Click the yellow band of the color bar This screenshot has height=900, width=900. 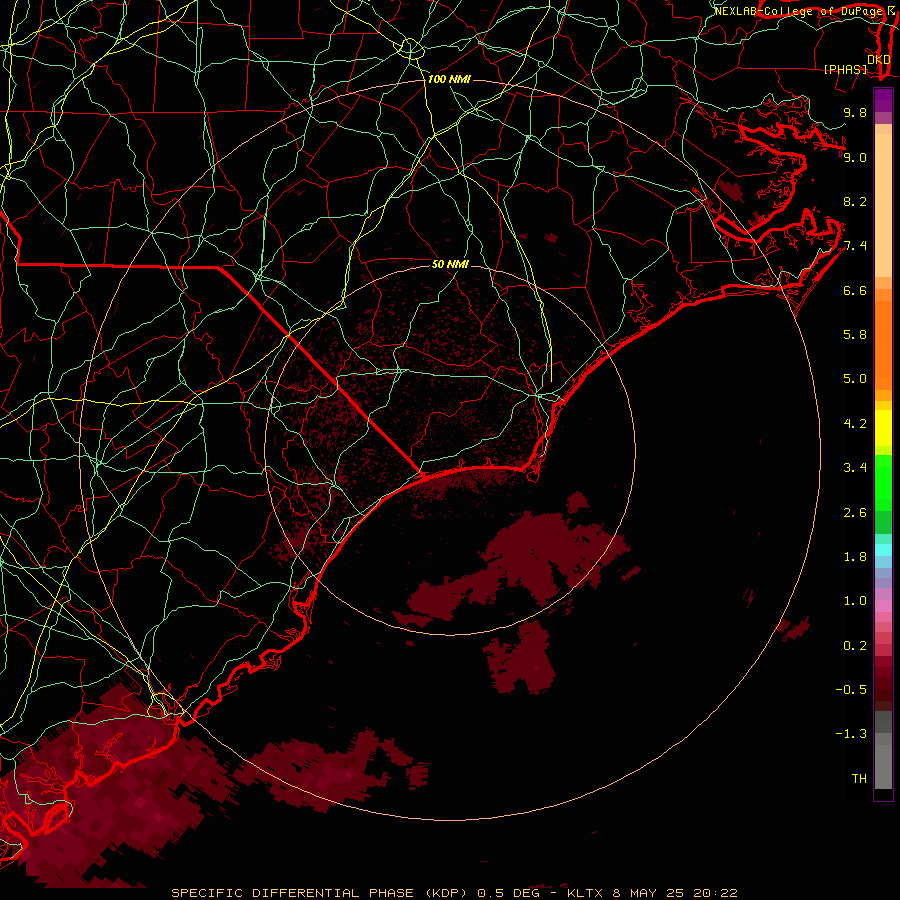[x=883, y=428]
